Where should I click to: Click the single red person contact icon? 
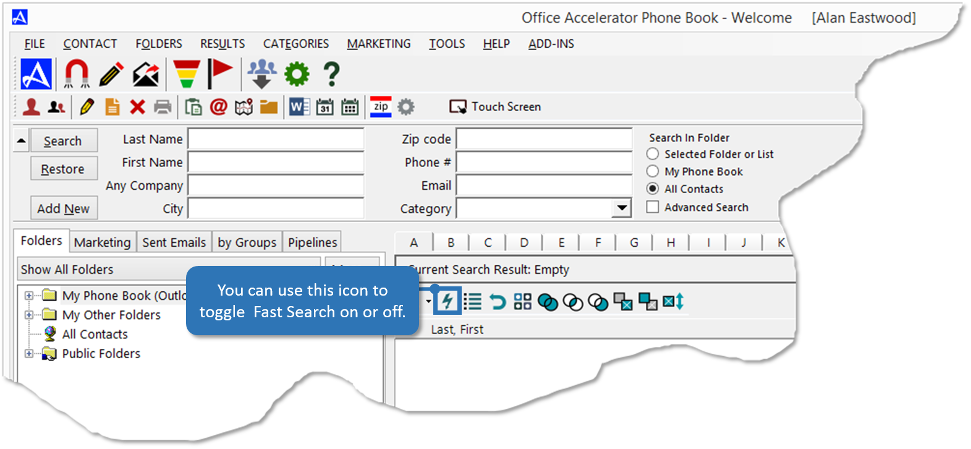point(32,107)
